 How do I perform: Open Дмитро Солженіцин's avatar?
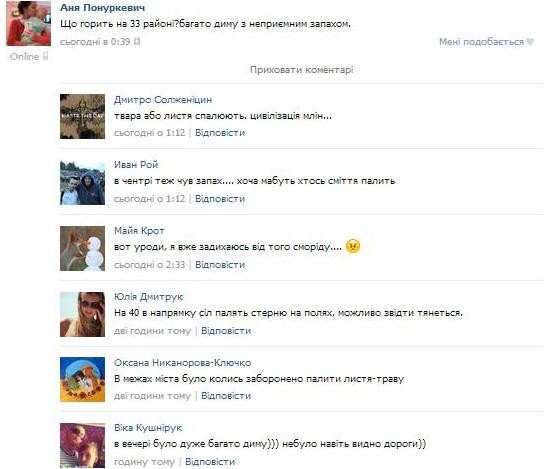82,116
